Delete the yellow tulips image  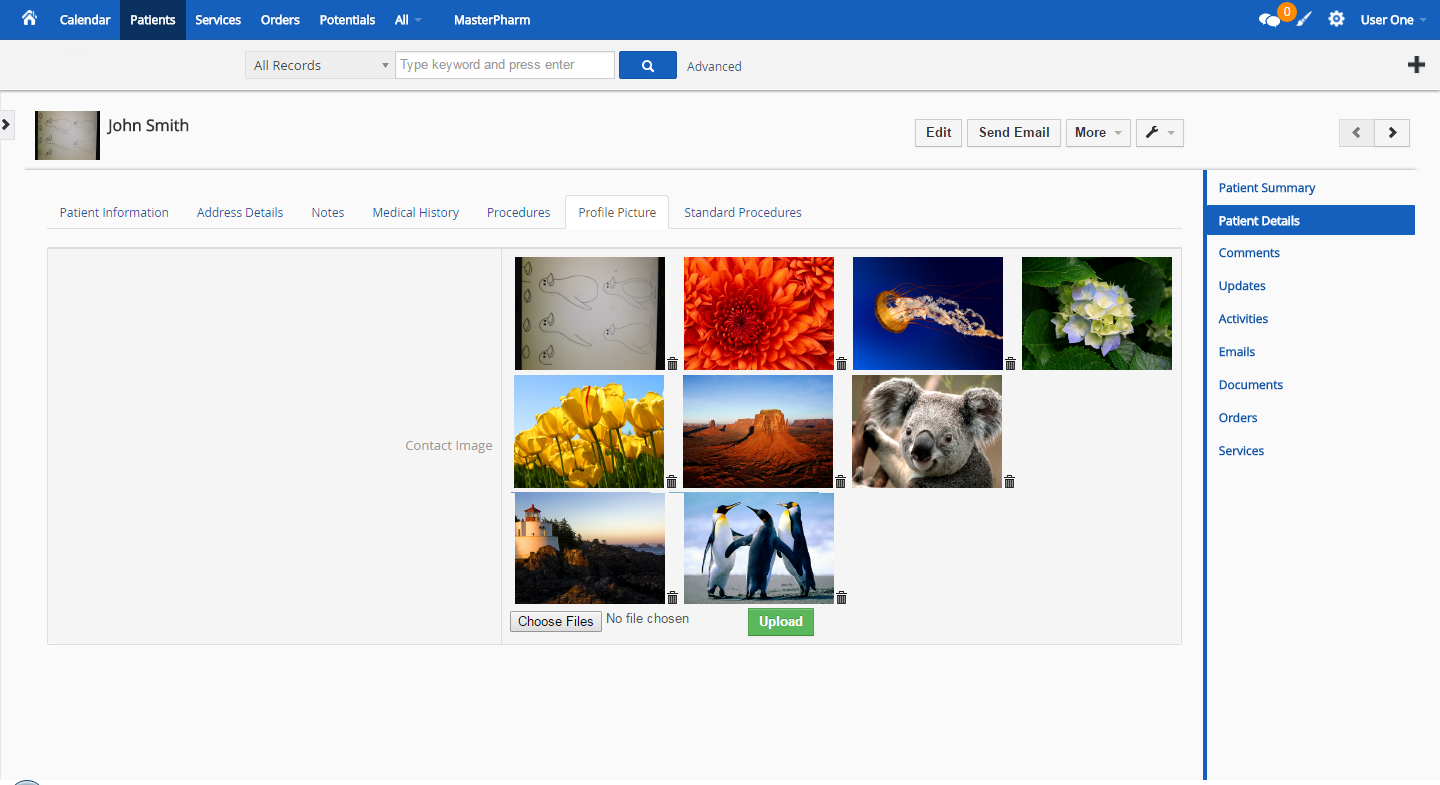click(671, 481)
